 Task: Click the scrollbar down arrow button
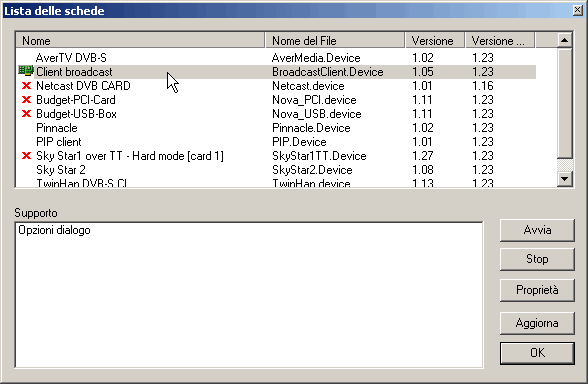[x=565, y=178]
